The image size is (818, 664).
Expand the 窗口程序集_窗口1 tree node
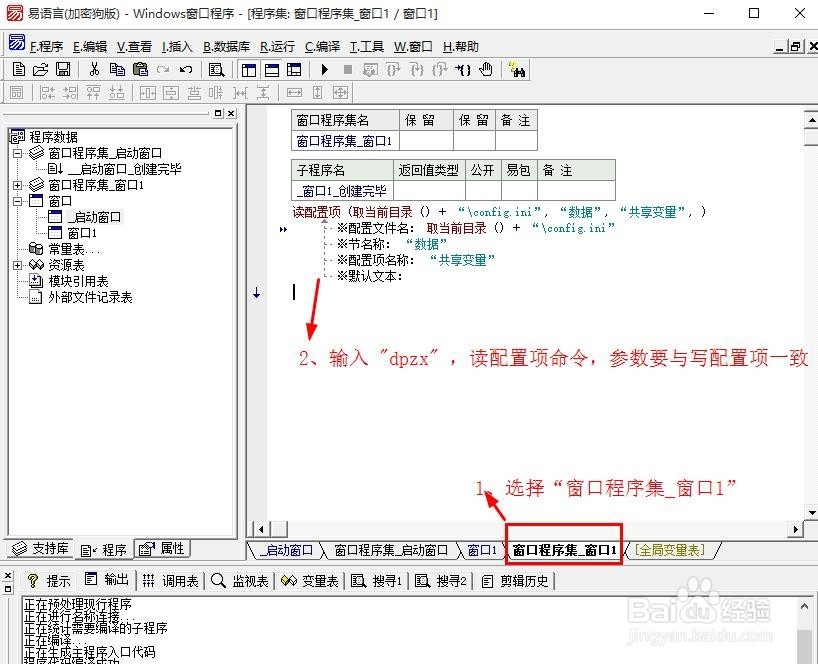[x=18, y=185]
